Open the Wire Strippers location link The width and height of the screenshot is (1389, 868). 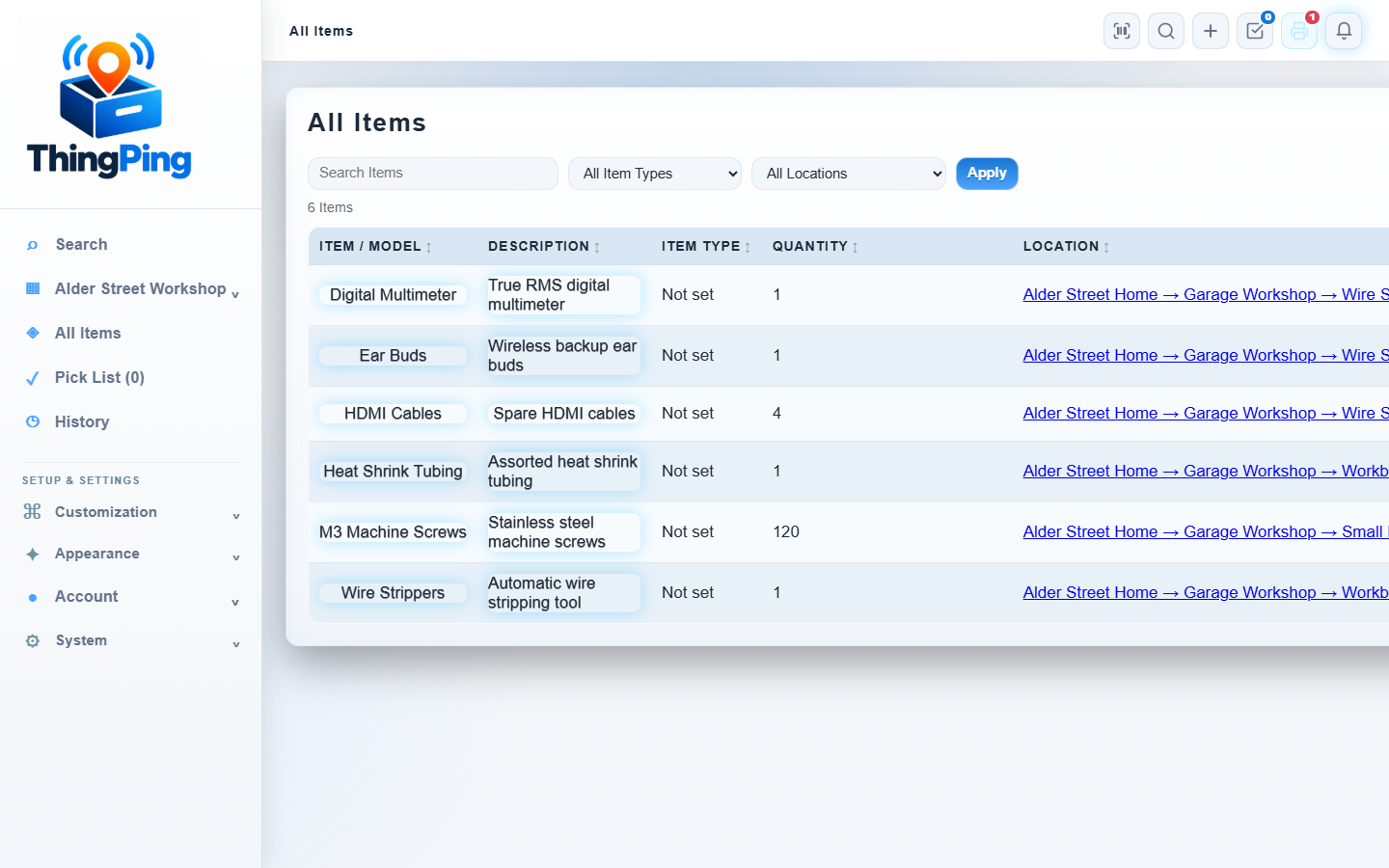pos(1206,592)
